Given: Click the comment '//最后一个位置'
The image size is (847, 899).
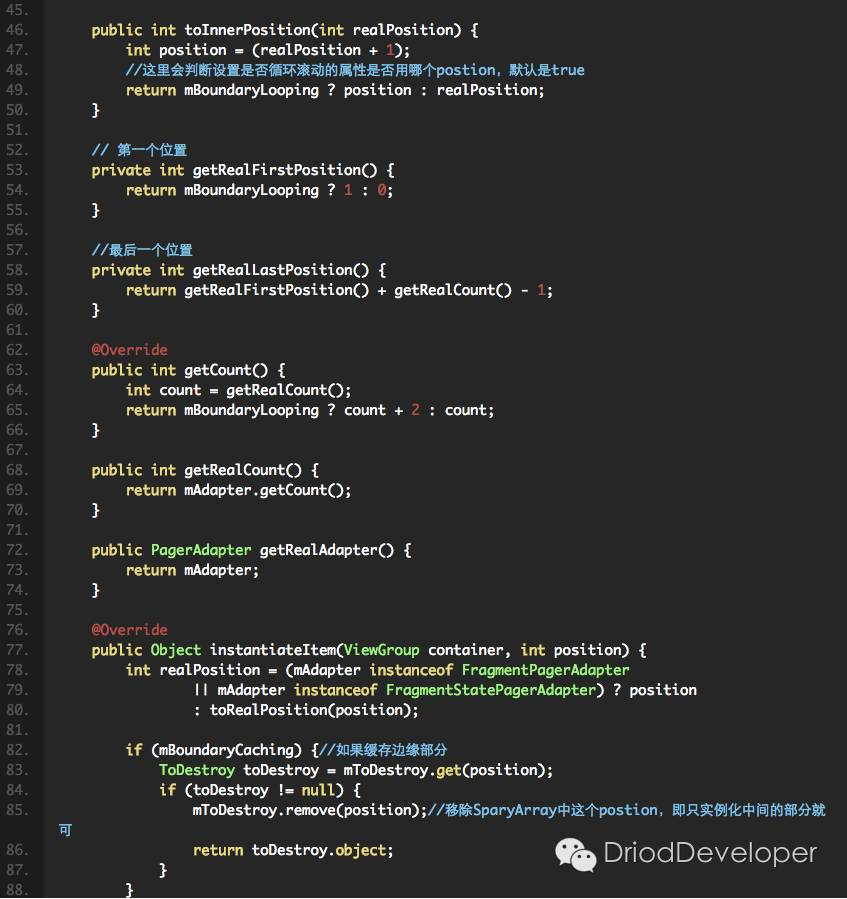Looking at the screenshot, I should (142, 250).
